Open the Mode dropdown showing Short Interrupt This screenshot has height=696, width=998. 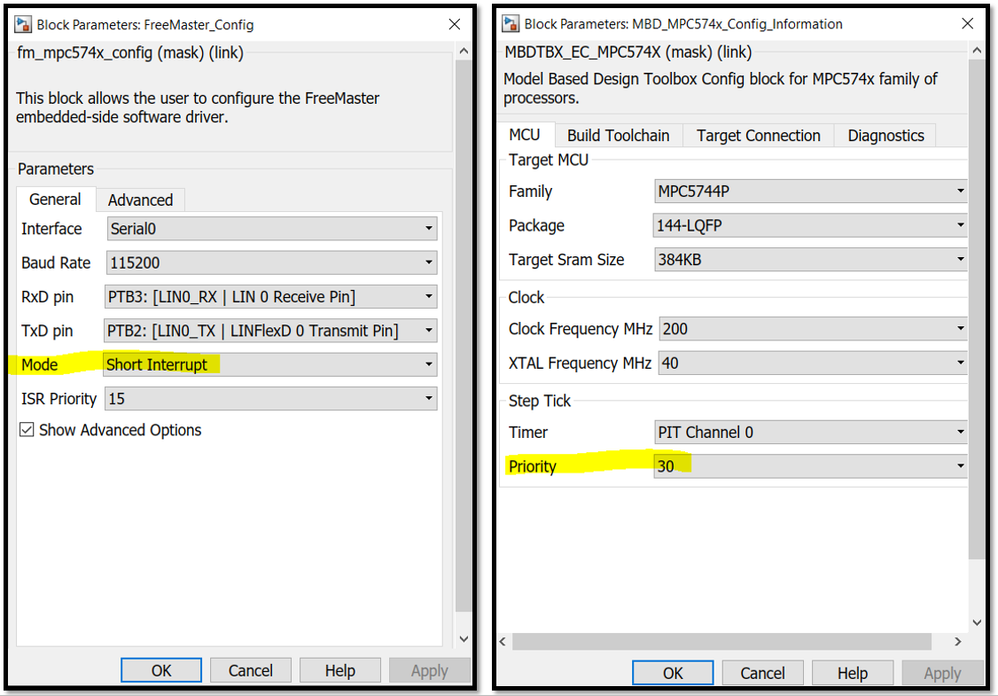click(271, 365)
